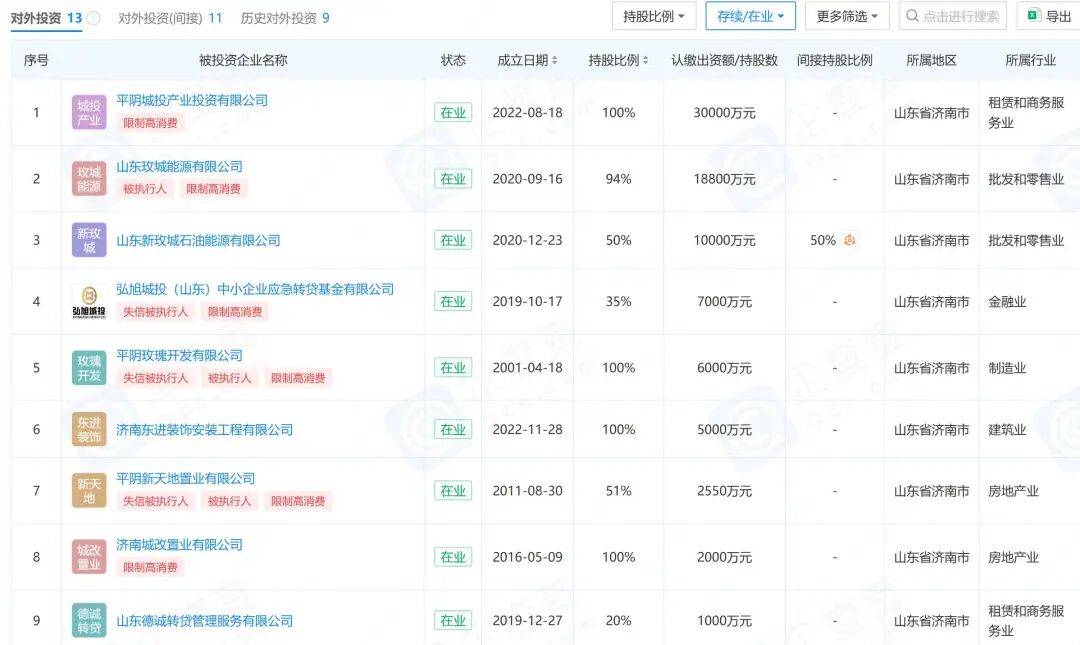Image resolution: width=1080 pixels, height=645 pixels.
Task: Click the 金融业 industry cell
Action: [x=1008, y=301]
